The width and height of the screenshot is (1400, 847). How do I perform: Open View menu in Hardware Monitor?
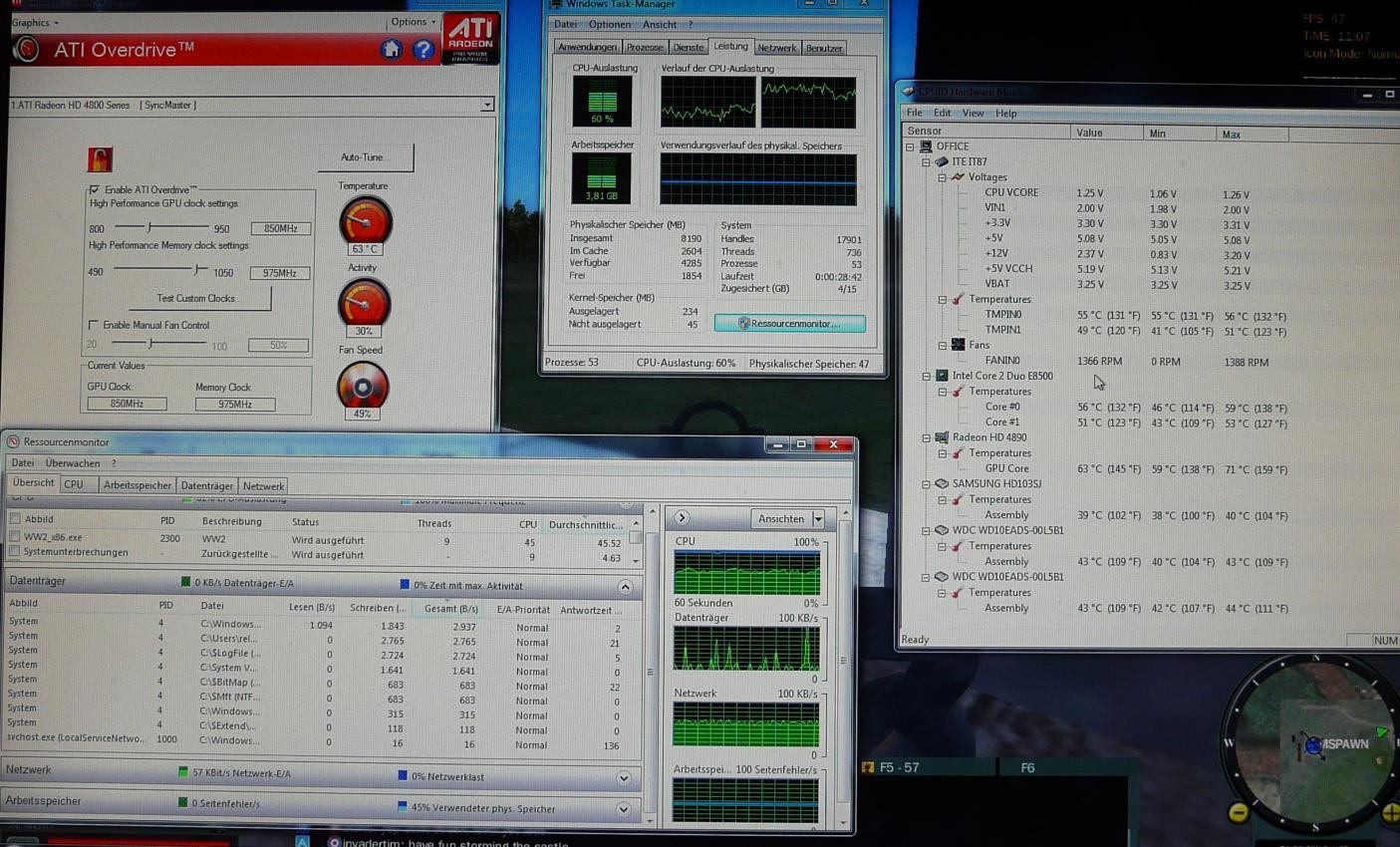pyautogui.click(x=973, y=114)
